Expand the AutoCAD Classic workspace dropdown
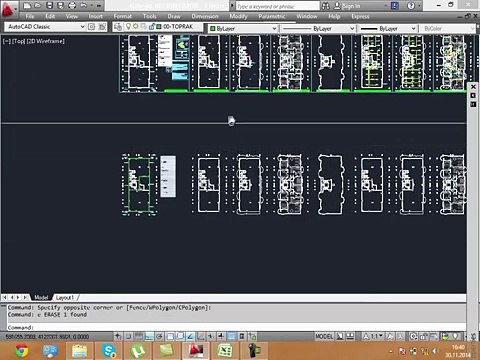The image size is (480, 360). tap(82, 27)
